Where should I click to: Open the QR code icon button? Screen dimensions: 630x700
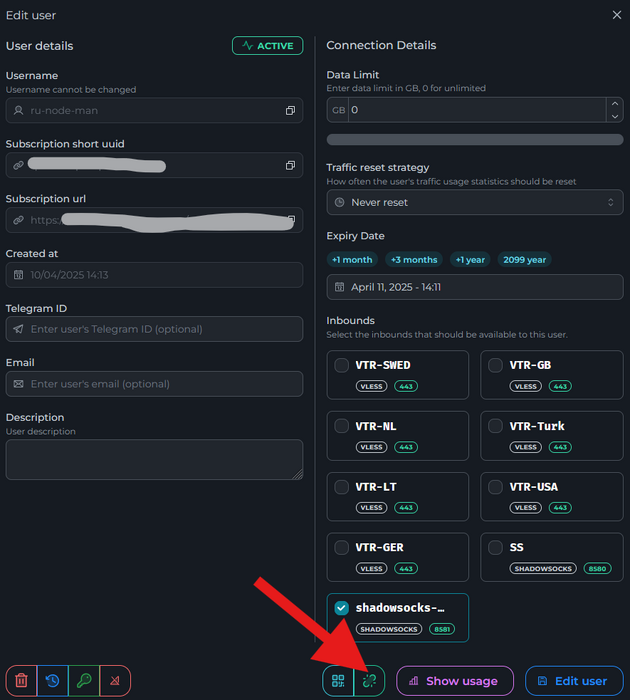[x=338, y=681]
